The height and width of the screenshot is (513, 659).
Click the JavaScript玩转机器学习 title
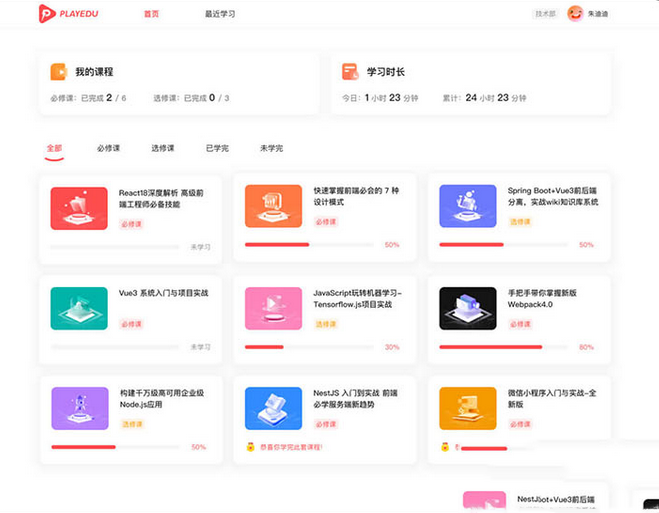(357, 299)
